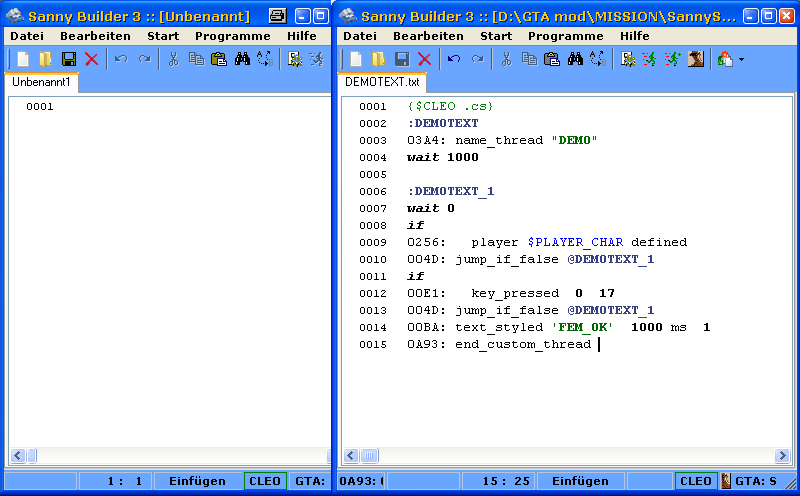Toggle Einfügen mode in Unbenannt status bar
Screen dimensions: 800x496
(197, 481)
